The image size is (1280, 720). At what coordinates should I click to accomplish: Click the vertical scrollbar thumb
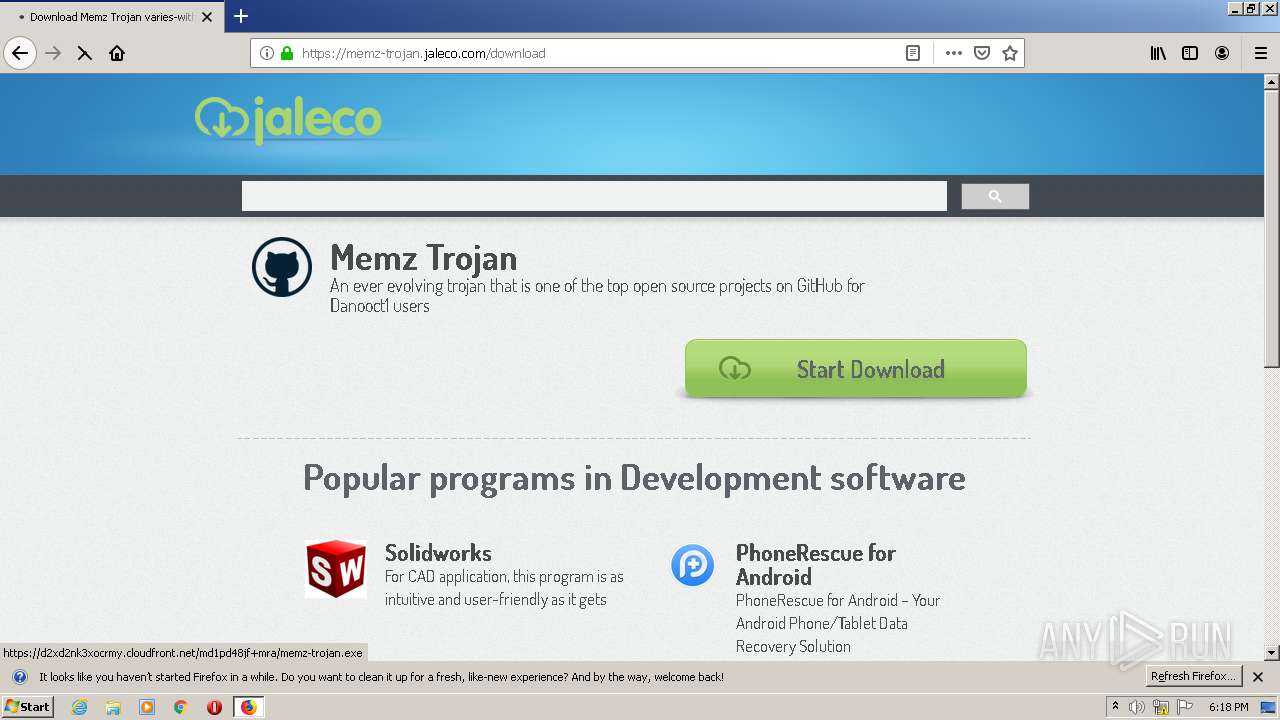[x=1272, y=228]
